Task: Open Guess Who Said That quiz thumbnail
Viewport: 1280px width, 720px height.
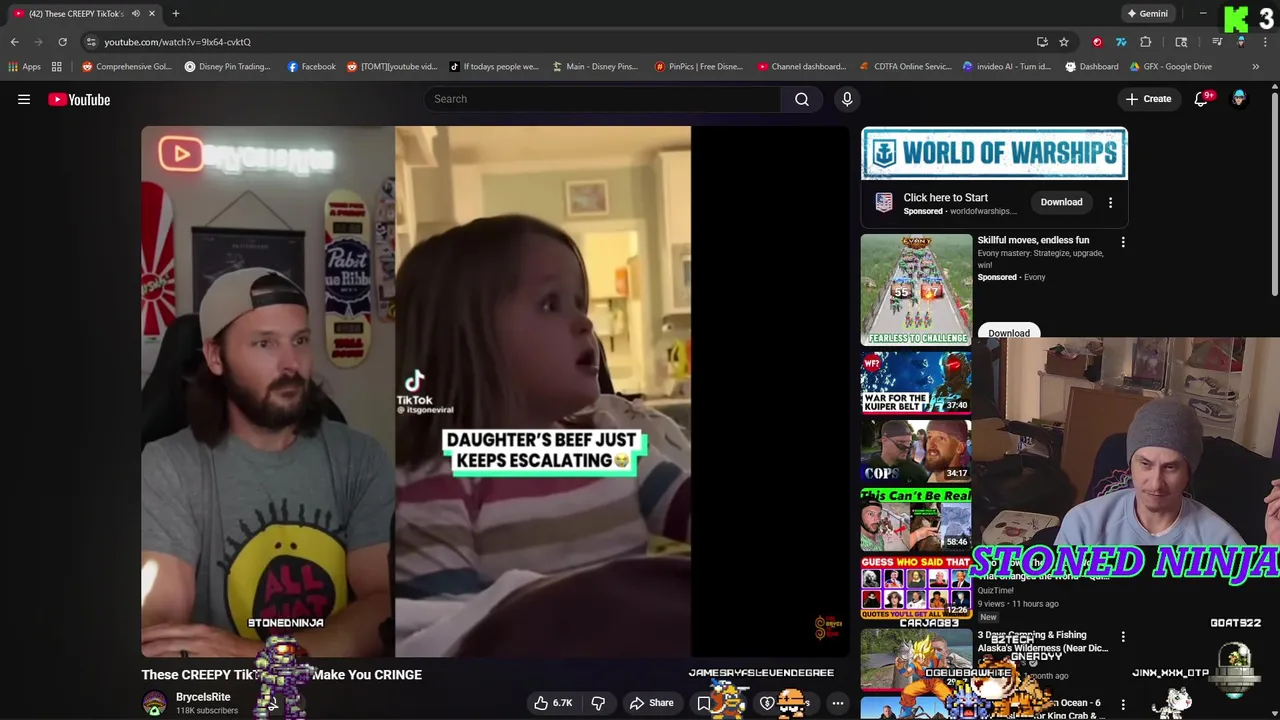Action: tap(916, 588)
